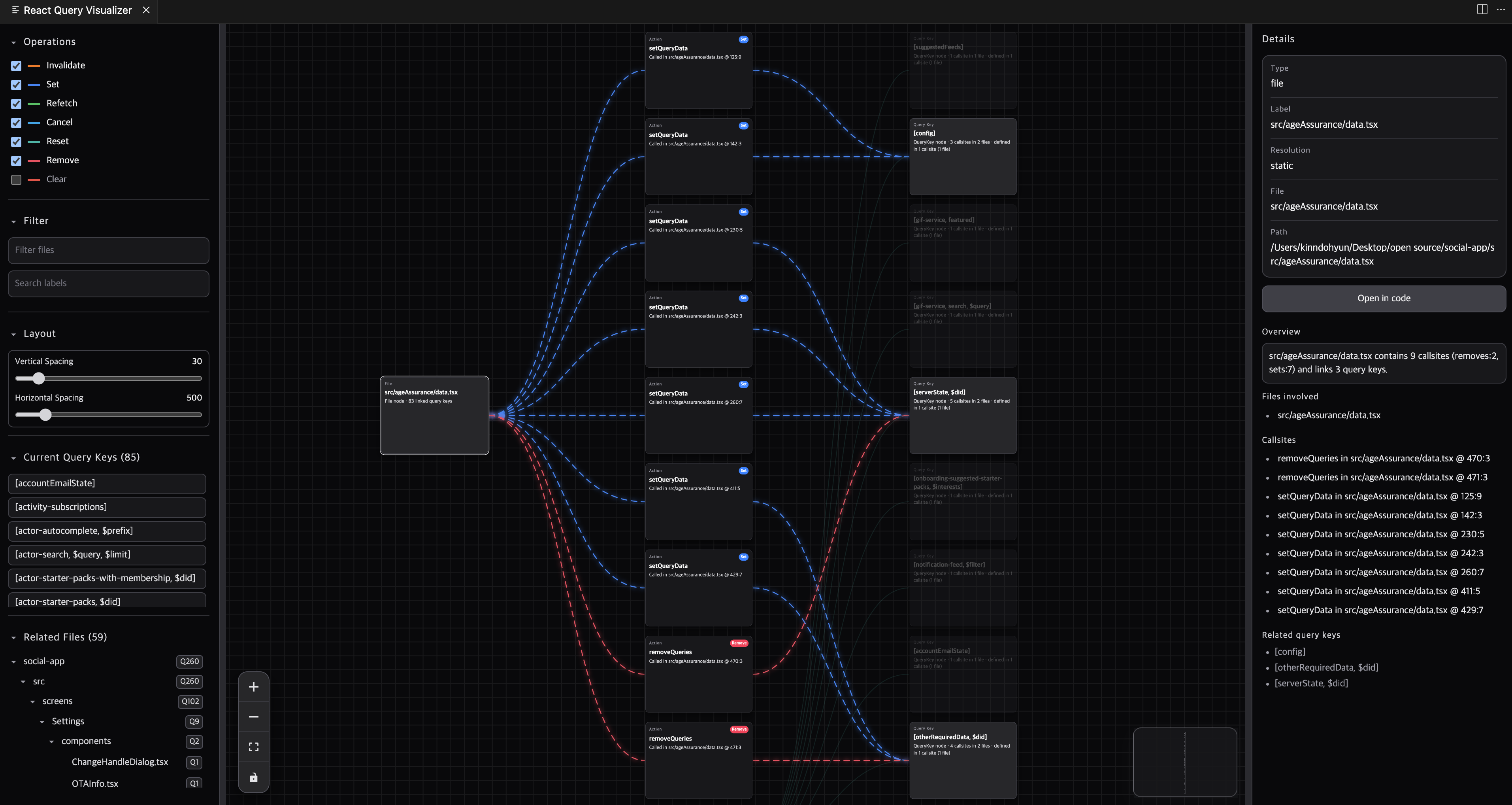Click the Open in code button
Viewport: 1512px width, 805px height.
pyautogui.click(x=1383, y=298)
